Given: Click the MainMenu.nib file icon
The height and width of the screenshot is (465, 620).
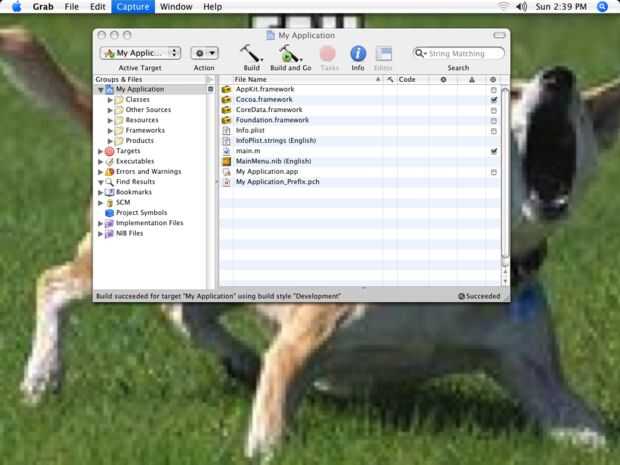Looking at the screenshot, I should pyautogui.click(x=226, y=161).
